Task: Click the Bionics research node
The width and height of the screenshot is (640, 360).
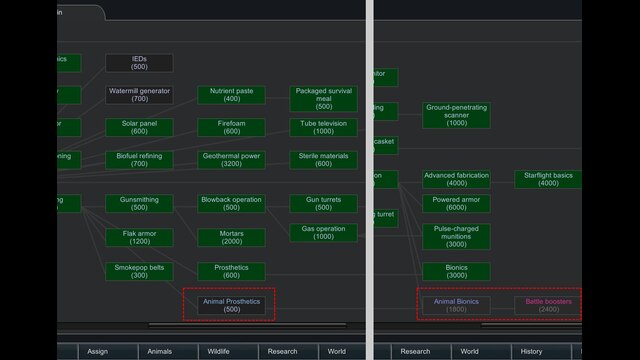Action: (x=456, y=271)
